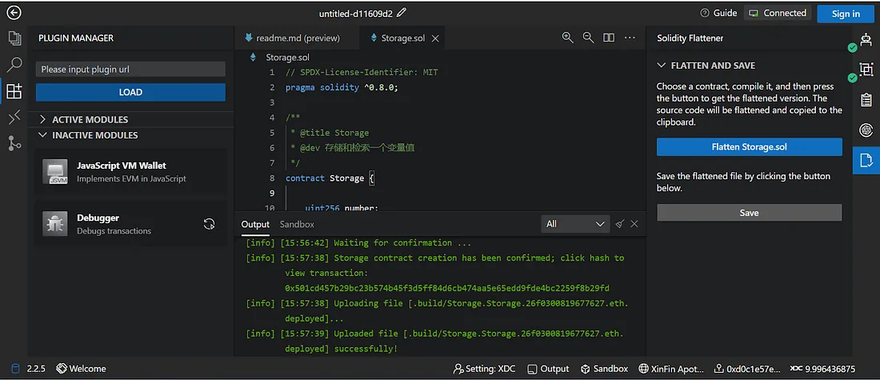Click the Save flattened file button

coord(749,213)
